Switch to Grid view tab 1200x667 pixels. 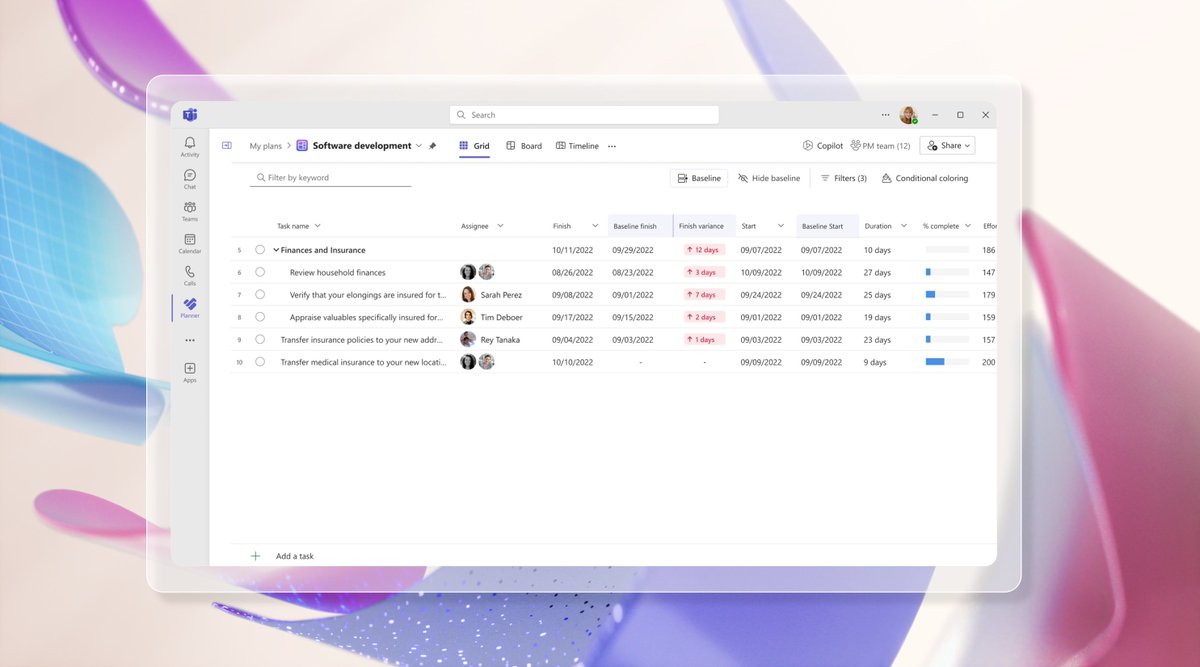(x=474, y=146)
